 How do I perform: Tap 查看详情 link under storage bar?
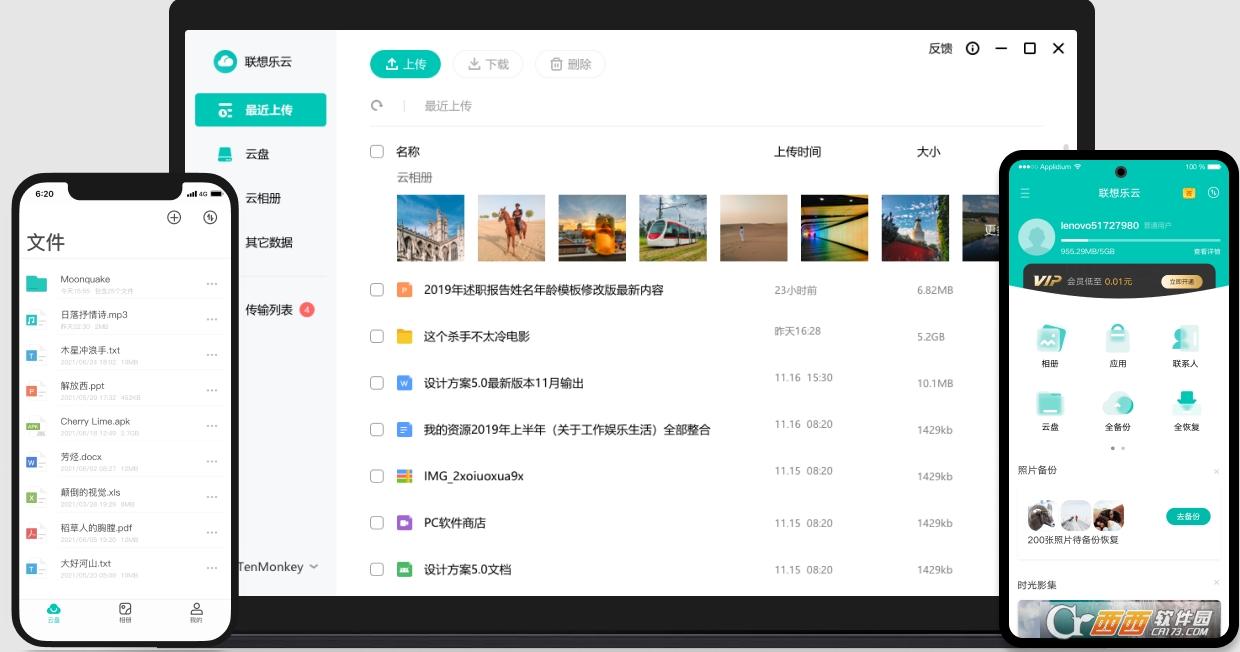pos(1207,251)
